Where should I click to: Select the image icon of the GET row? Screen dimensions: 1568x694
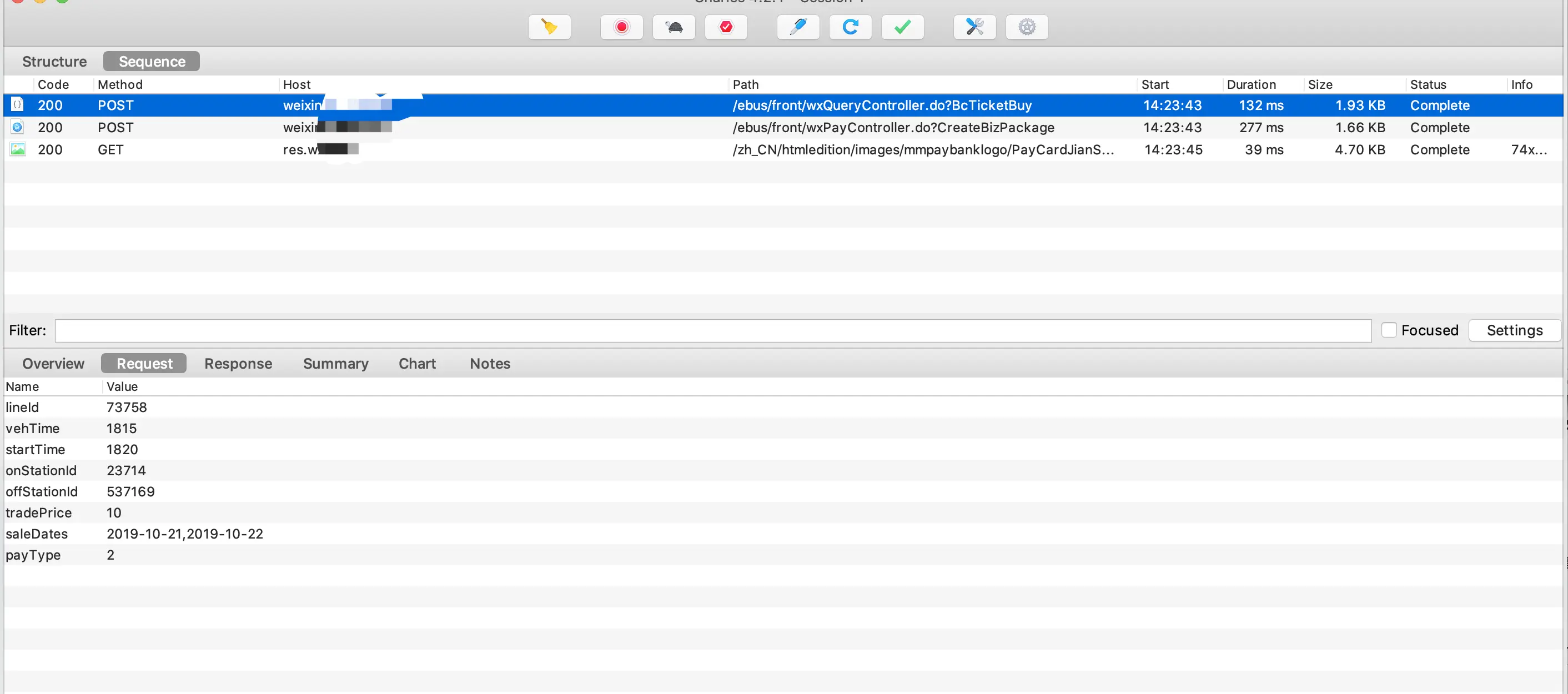point(18,149)
